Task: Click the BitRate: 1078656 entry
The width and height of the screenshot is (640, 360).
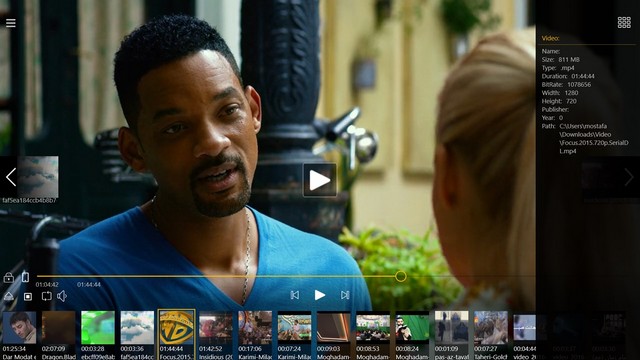Action: point(566,84)
